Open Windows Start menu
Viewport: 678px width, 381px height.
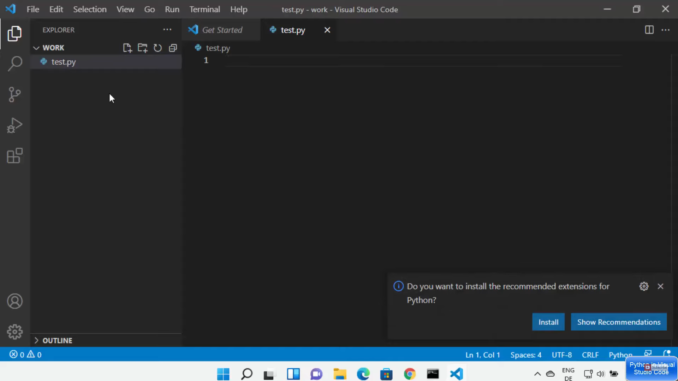pyautogui.click(x=224, y=374)
